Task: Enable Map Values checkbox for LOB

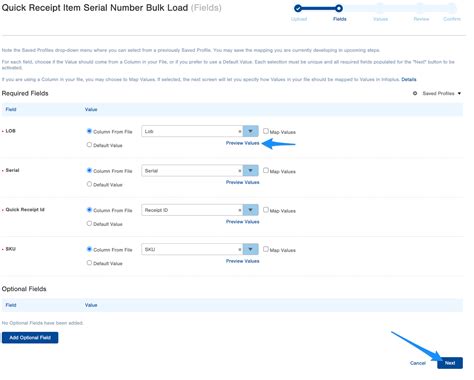Action: (x=266, y=131)
